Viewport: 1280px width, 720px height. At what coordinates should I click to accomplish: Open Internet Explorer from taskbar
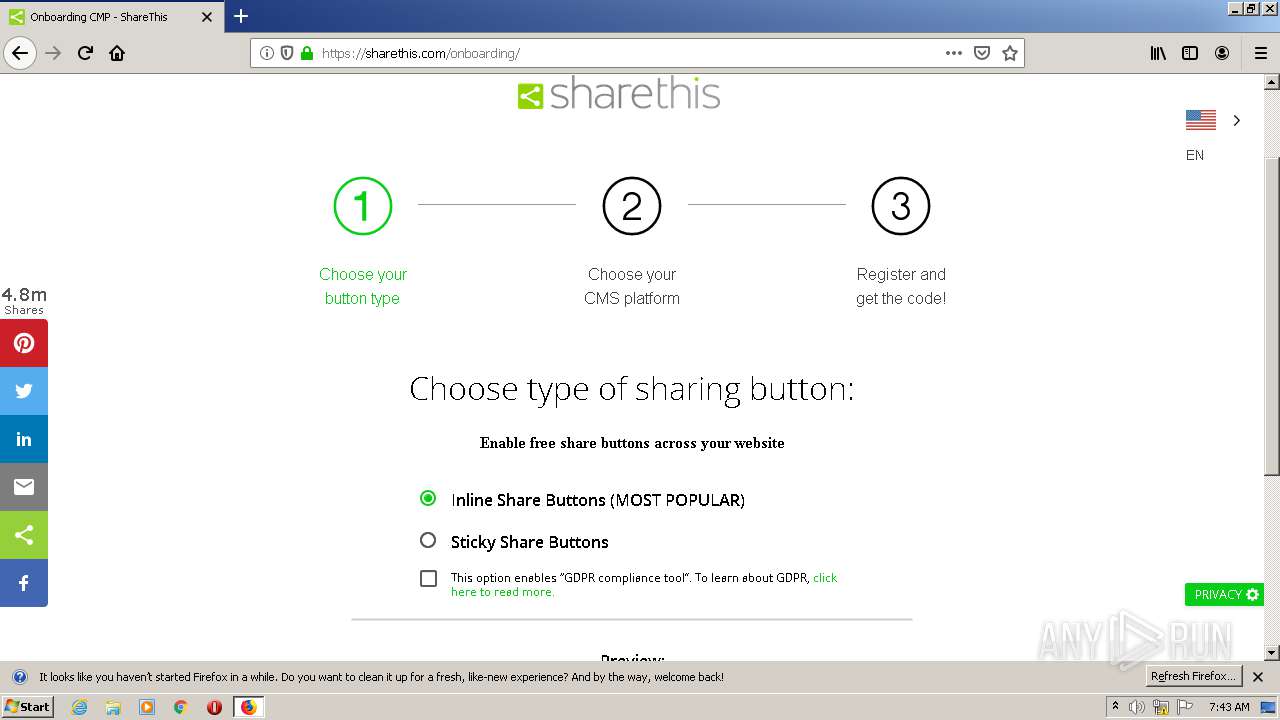[80, 707]
